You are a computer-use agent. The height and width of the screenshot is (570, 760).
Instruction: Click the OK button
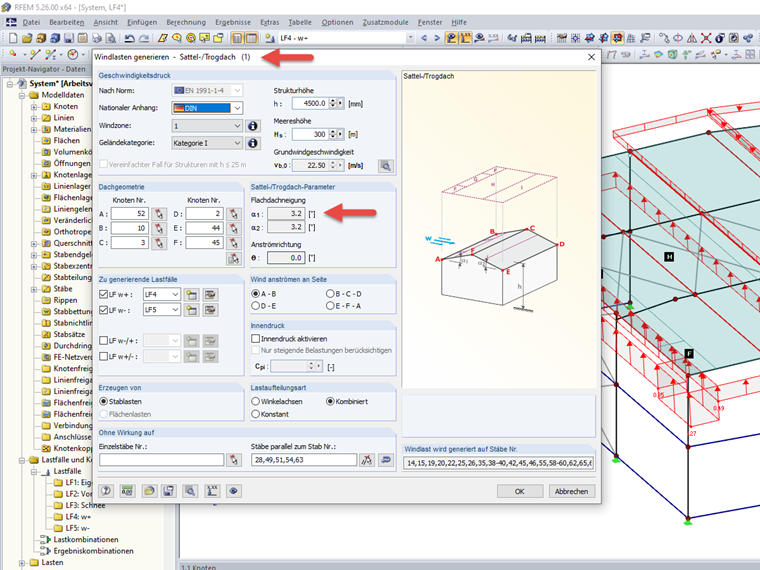(x=520, y=491)
